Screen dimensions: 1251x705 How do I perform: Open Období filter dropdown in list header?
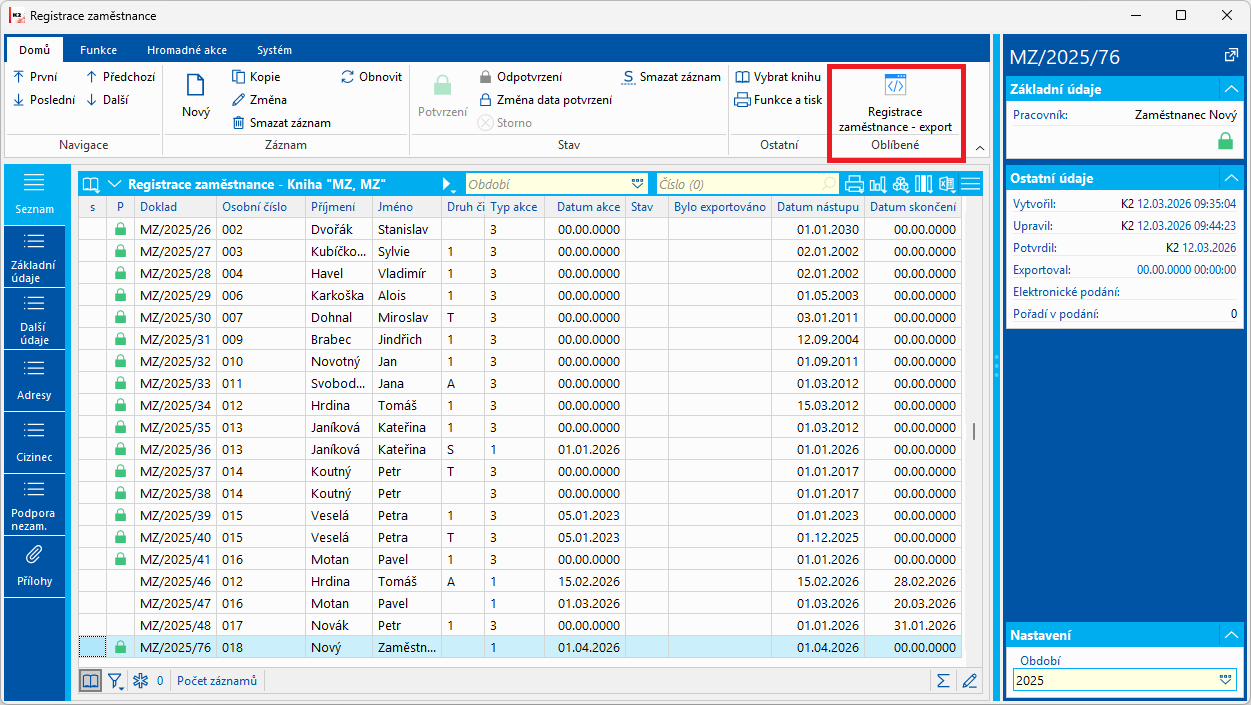(x=638, y=184)
